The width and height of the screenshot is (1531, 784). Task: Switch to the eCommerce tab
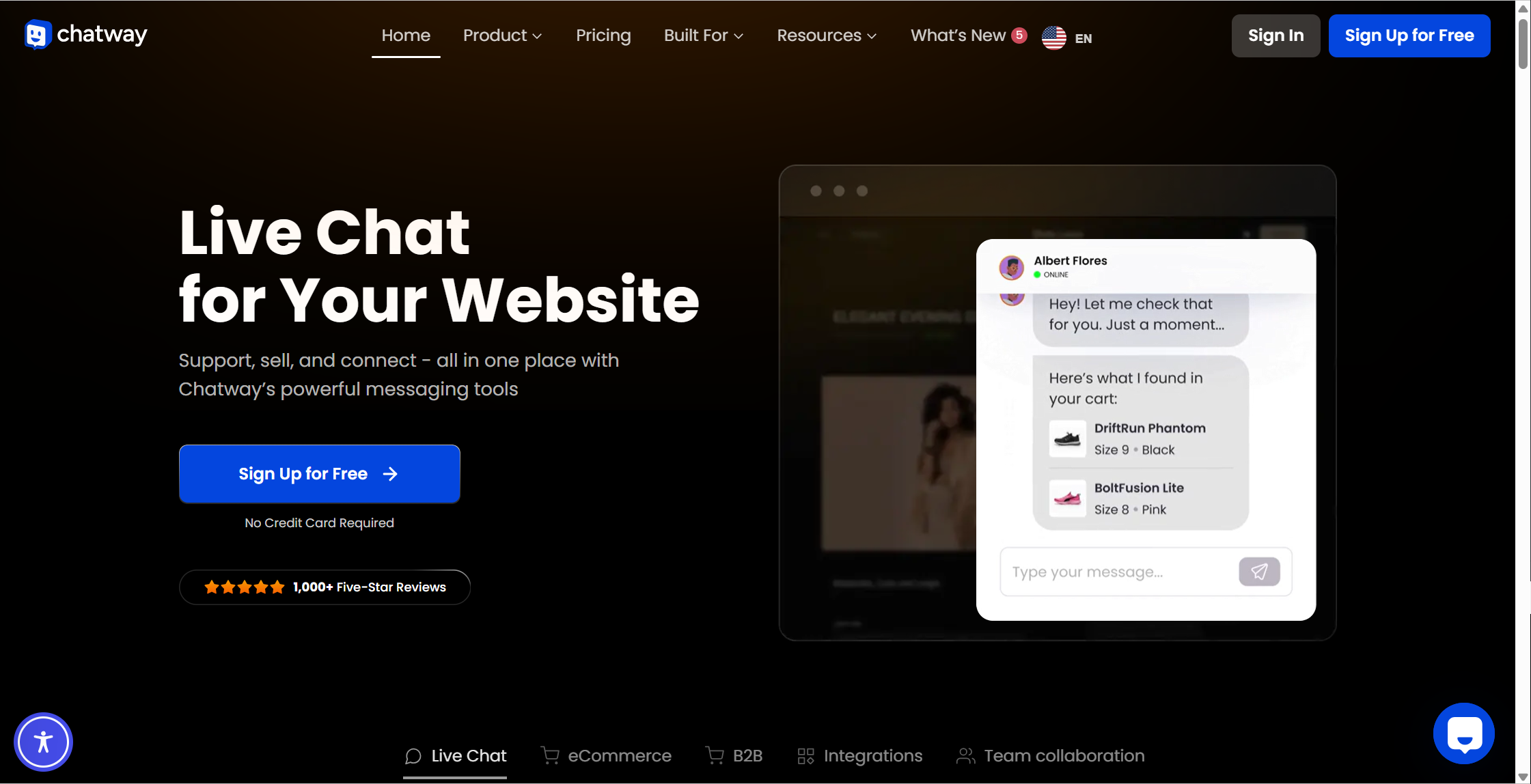(x=606, y=755)
